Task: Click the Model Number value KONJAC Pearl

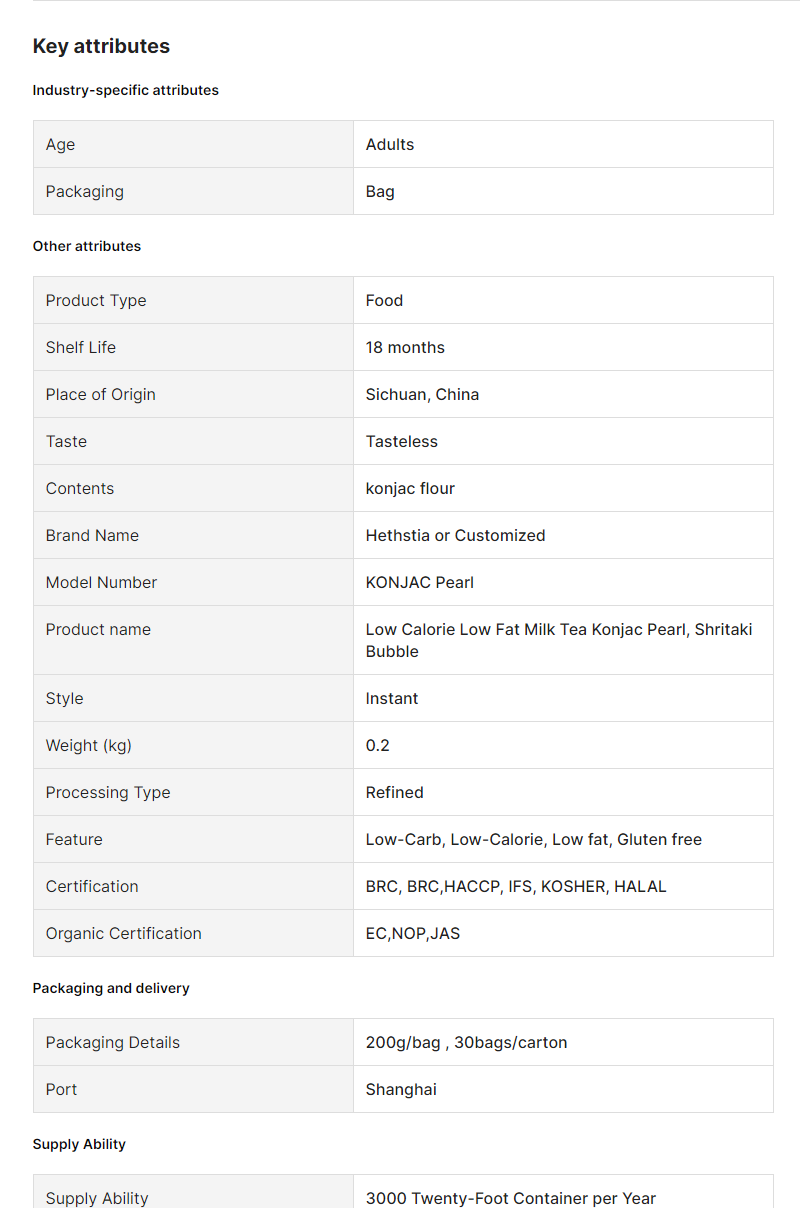Action: pyautogui.click(x=420, y=582)
